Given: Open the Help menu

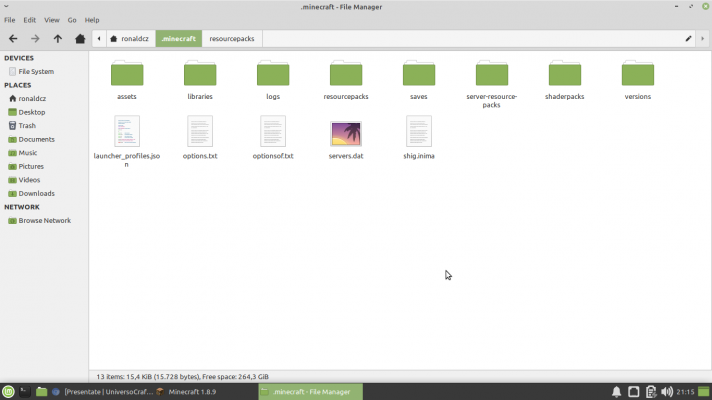Looking at the screenshot, I should click(x=92, y=20).
